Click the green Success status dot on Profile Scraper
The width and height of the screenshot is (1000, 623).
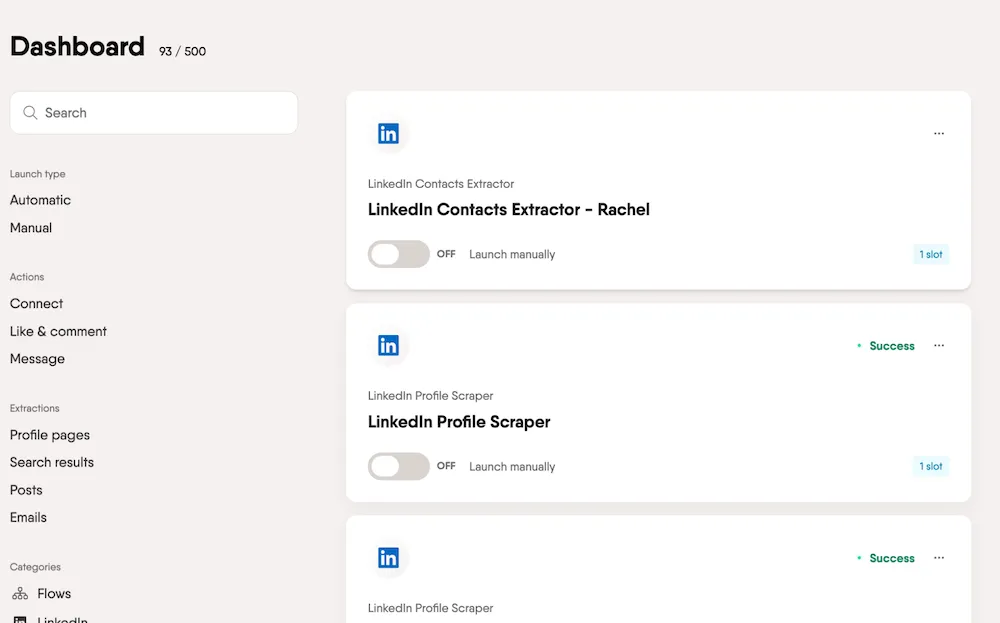[x=858, y=345]
